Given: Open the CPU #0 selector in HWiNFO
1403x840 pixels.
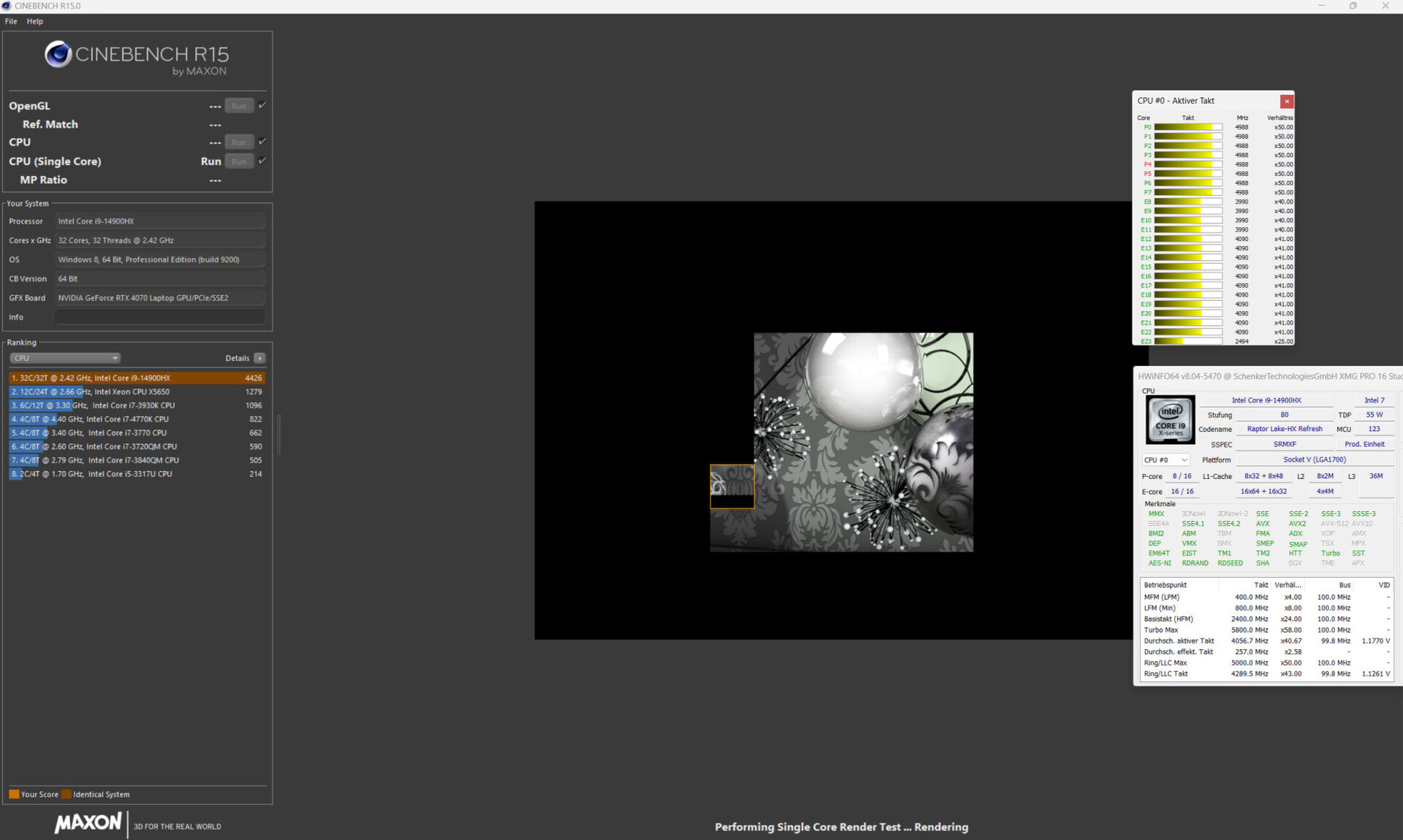Looking at the screenshot, I should click(x=1166, y=460).
